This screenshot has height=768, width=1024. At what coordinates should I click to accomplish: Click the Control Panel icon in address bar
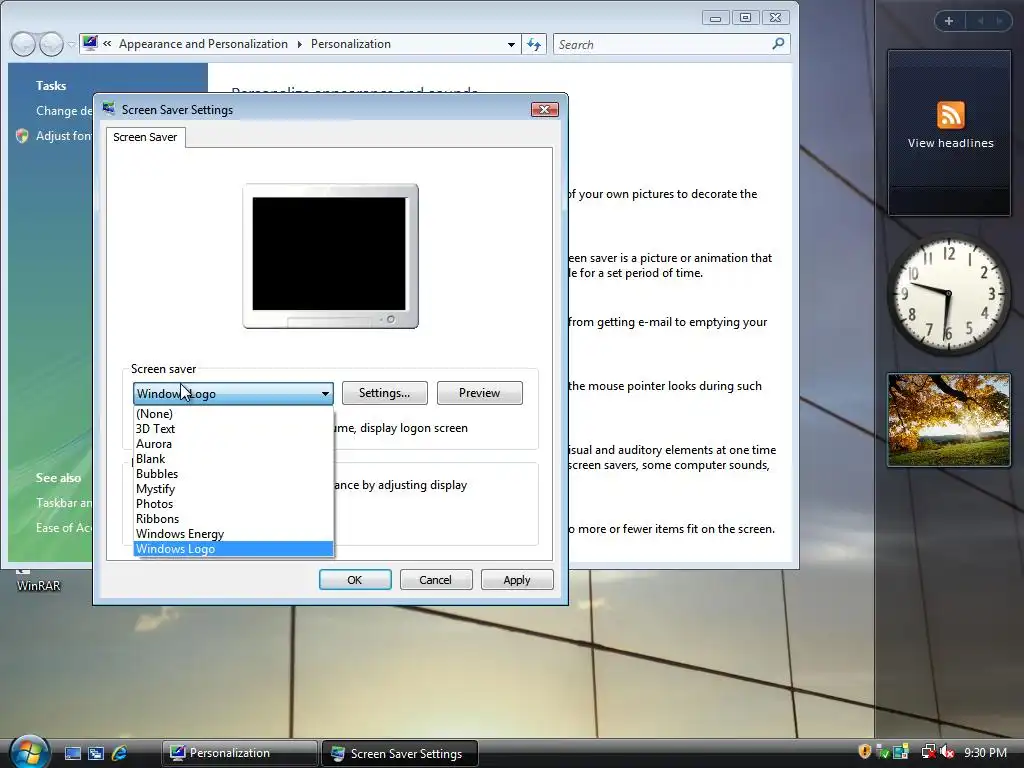pos(90,44)
